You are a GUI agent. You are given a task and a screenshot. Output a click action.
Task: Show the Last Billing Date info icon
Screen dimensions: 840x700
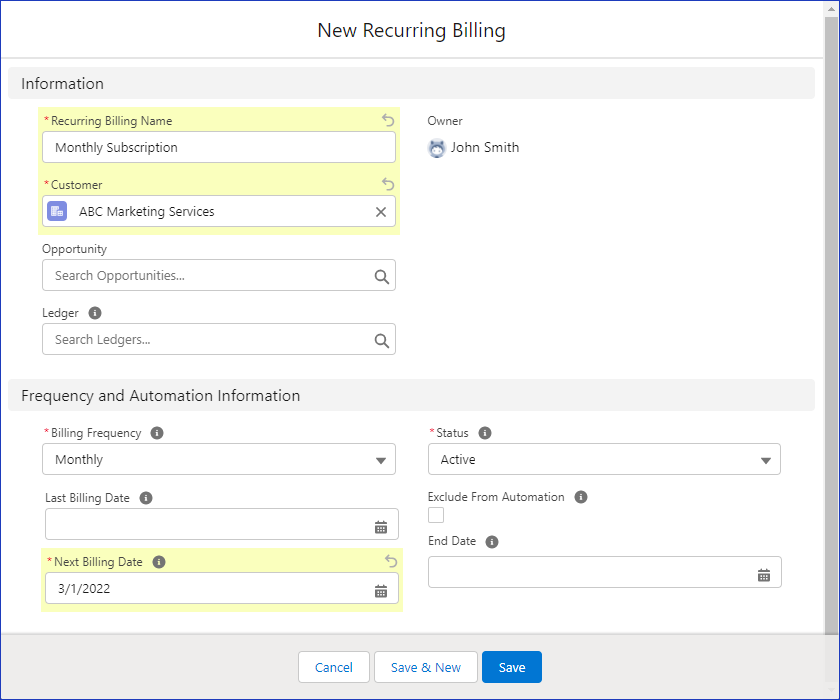point(146,498)
